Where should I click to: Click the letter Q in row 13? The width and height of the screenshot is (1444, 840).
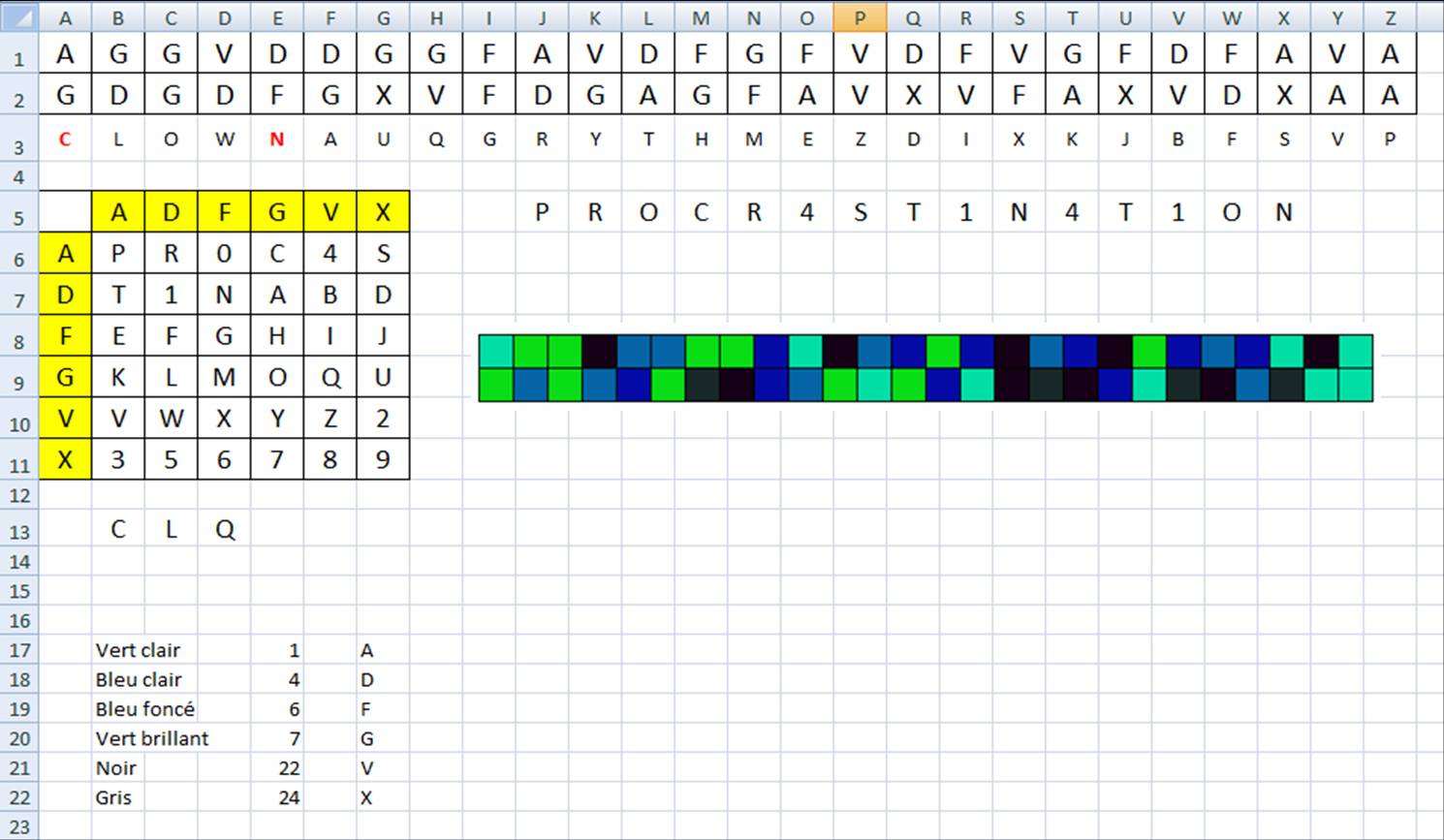tap(225, 530)
